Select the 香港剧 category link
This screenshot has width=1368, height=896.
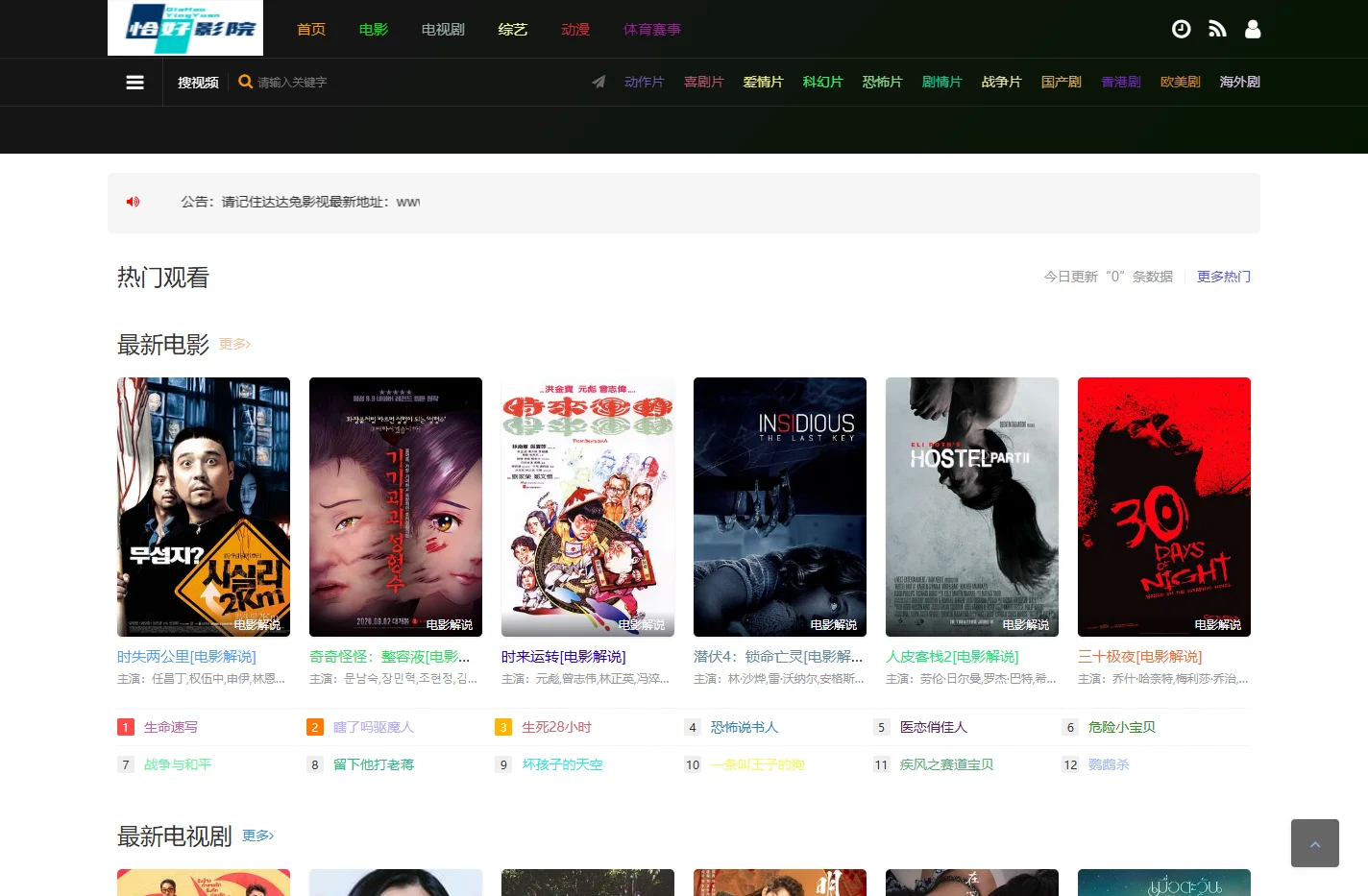1121,82
